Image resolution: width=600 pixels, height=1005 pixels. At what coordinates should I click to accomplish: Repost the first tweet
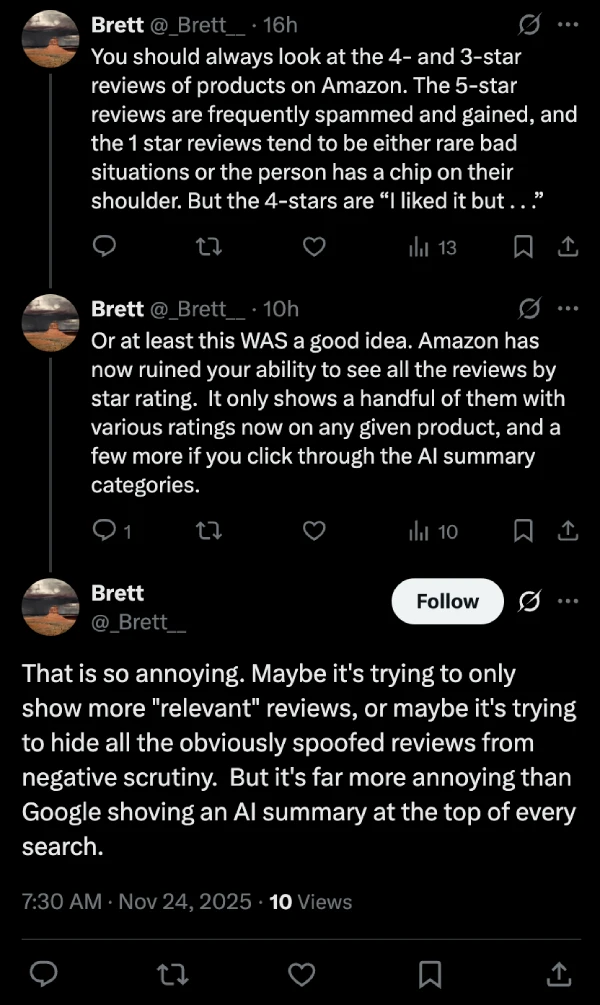coord(209,247)
